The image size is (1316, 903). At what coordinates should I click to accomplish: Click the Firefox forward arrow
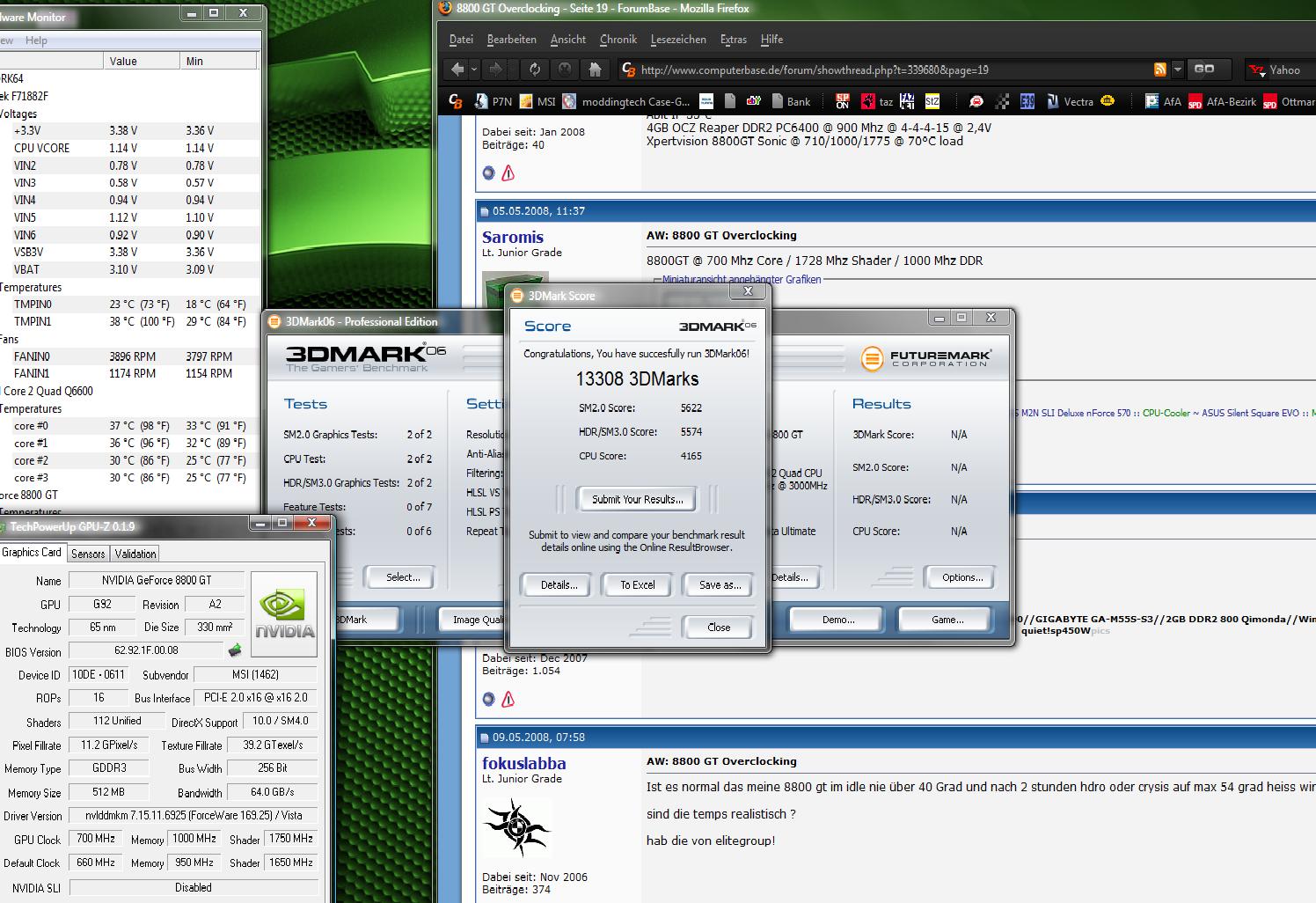495,70
